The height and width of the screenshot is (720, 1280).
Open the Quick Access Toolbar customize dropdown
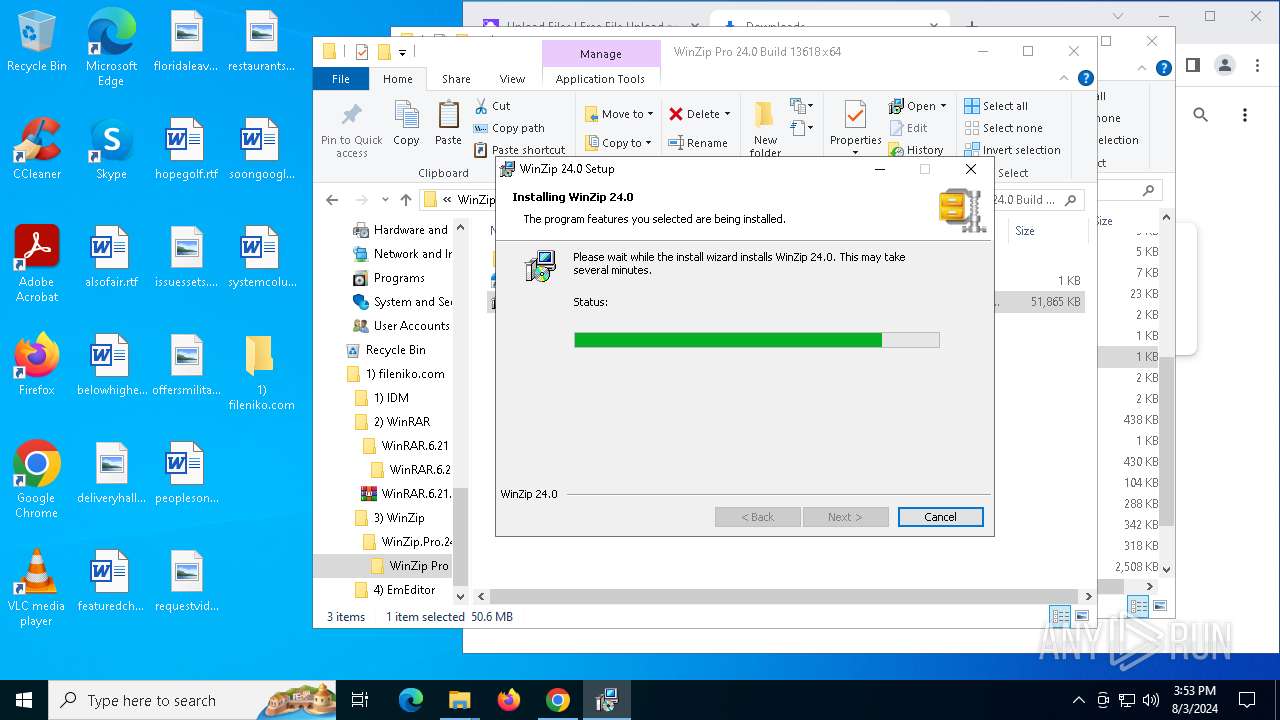click(x=402, y=52)
